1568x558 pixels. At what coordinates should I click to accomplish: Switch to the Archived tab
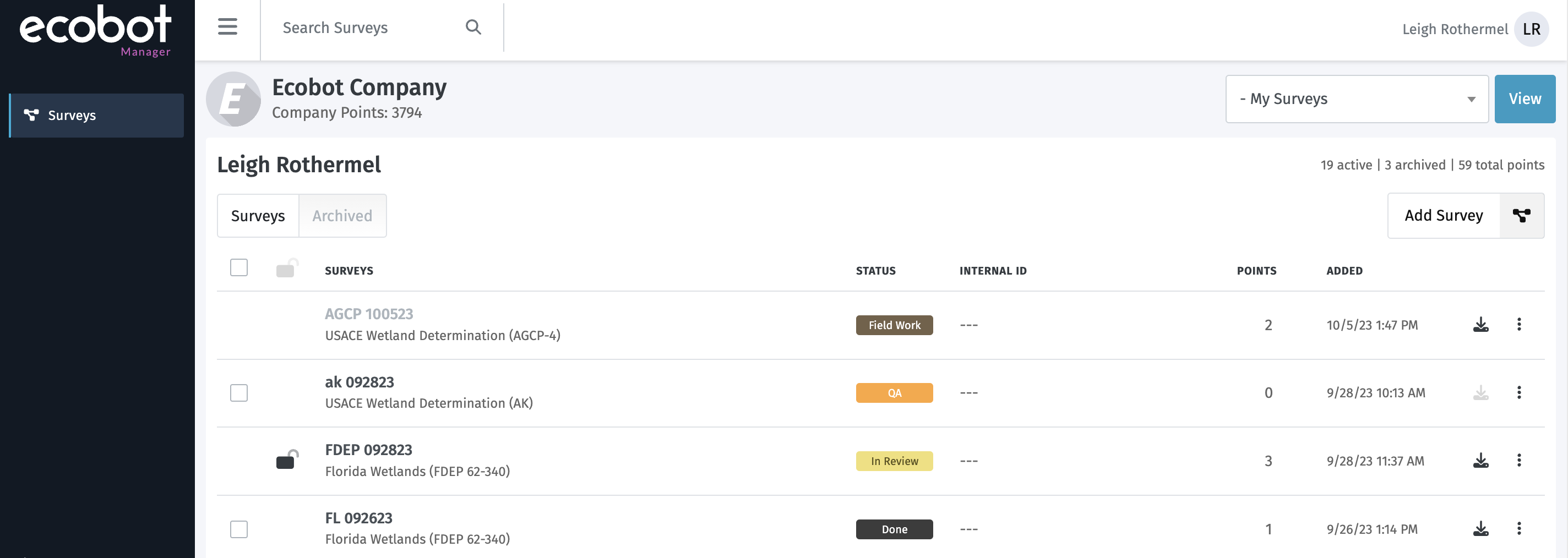click(x=342, y=216)
